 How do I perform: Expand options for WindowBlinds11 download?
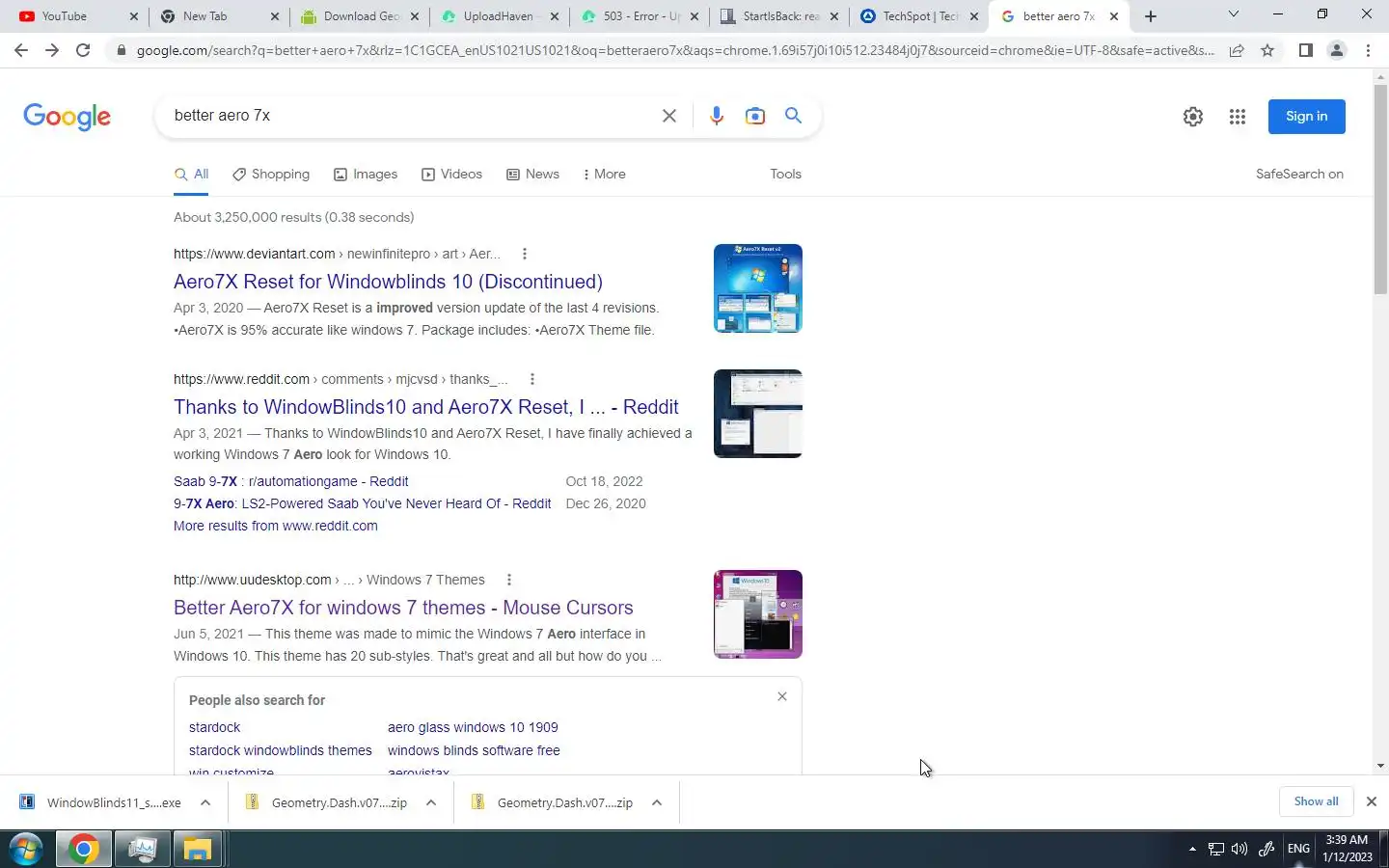tap(205, 802)
